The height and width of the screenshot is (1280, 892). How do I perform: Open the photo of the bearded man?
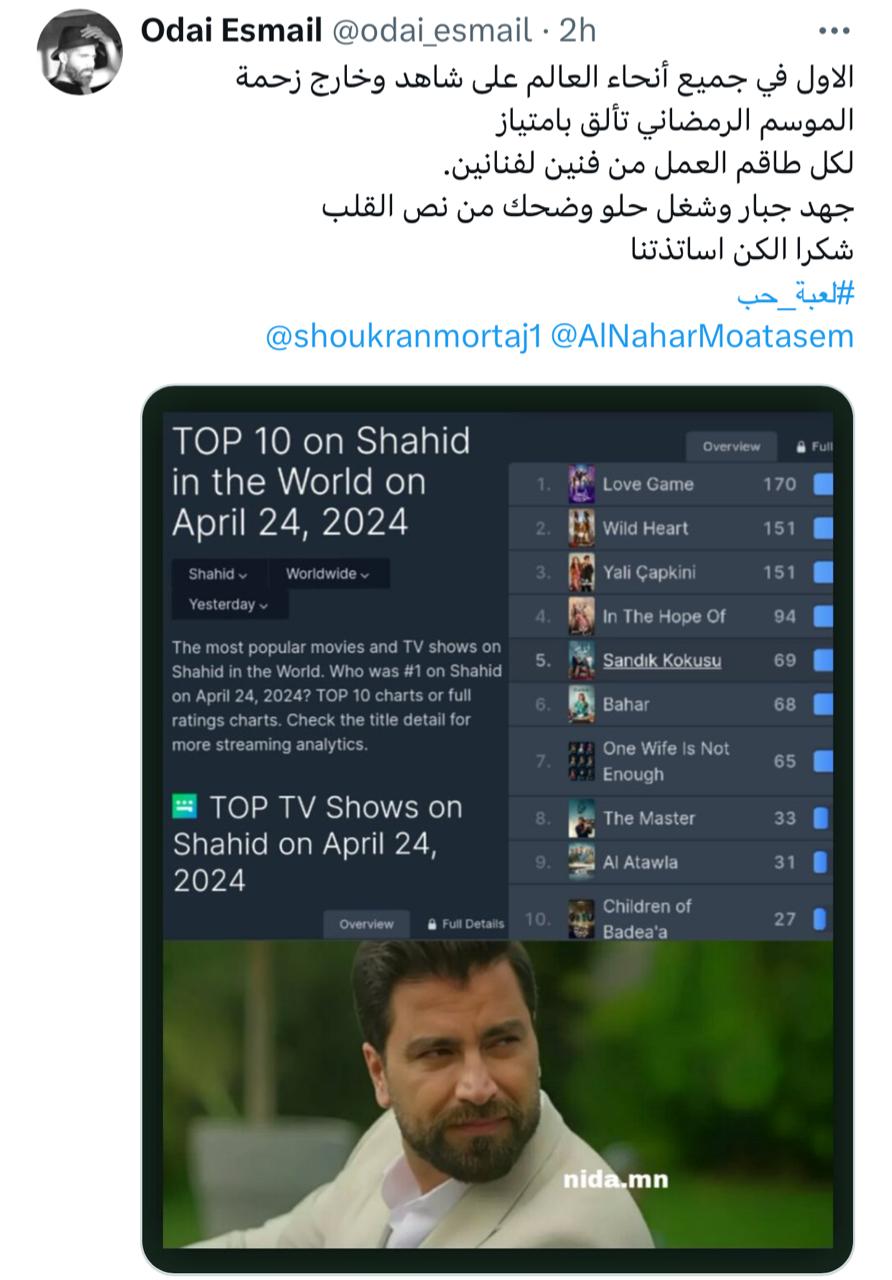coord(497,1095)
